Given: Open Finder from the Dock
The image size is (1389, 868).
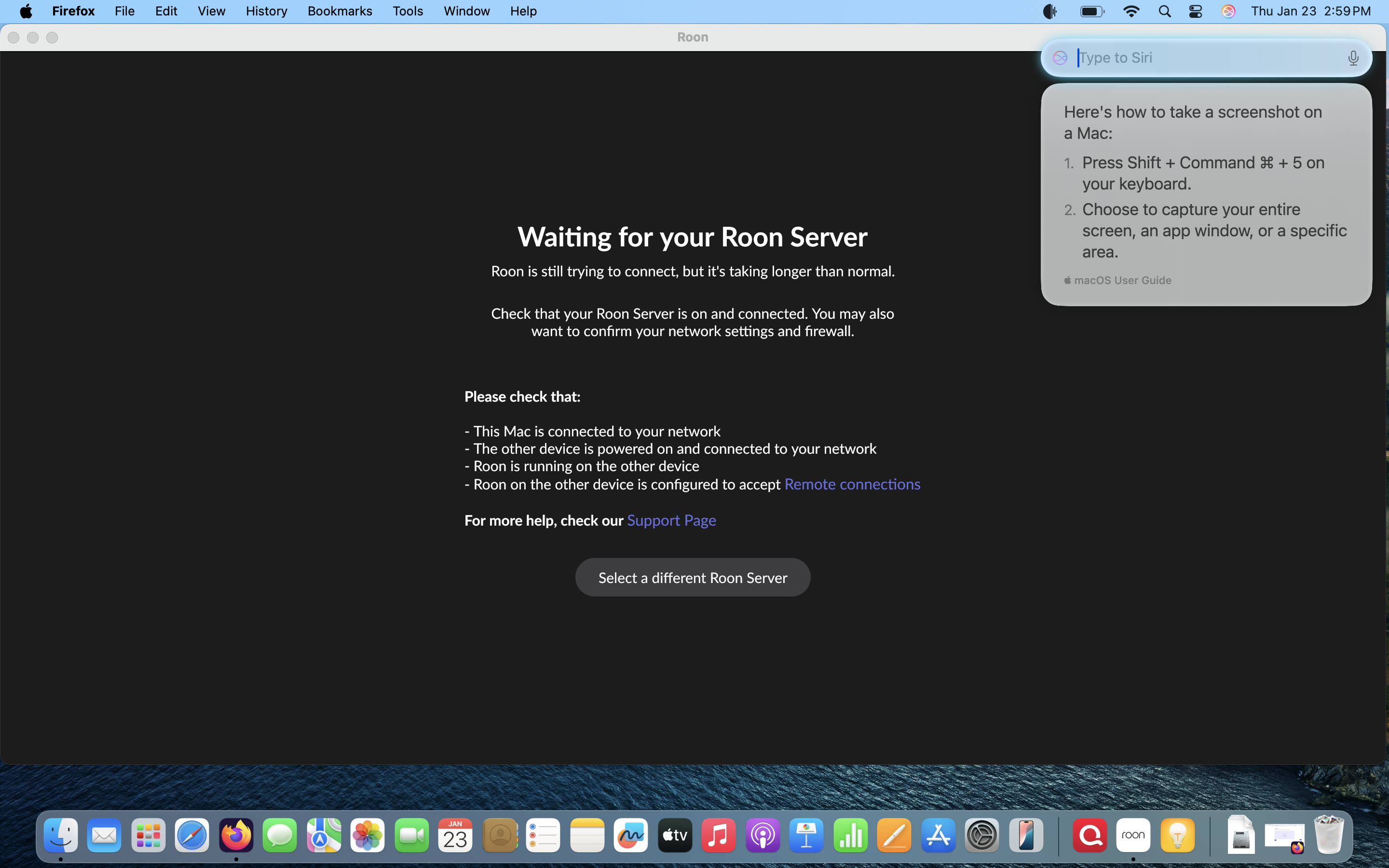Looking at the screenshot, I should [x=61, y=835].
